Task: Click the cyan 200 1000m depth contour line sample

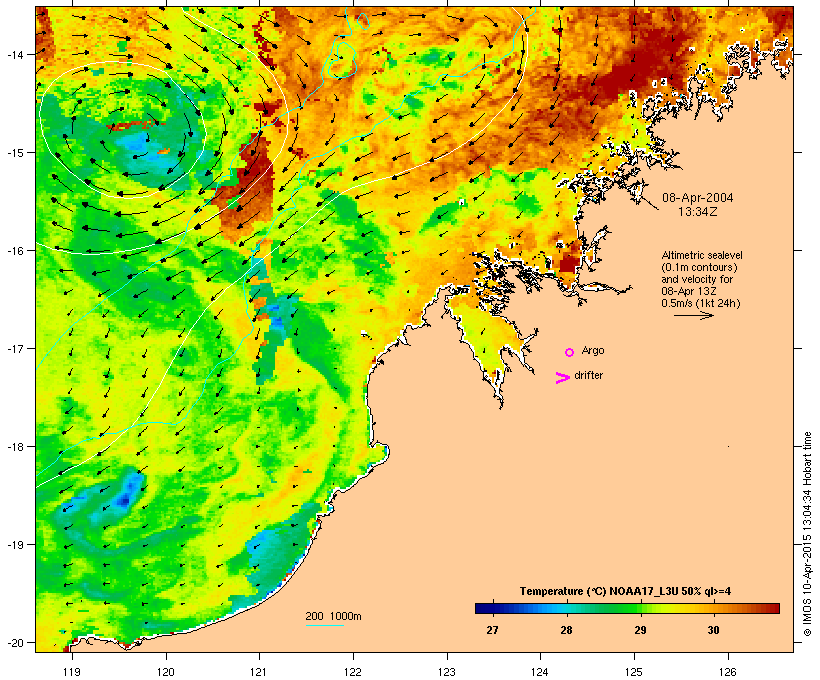Action: coord(325,625)
